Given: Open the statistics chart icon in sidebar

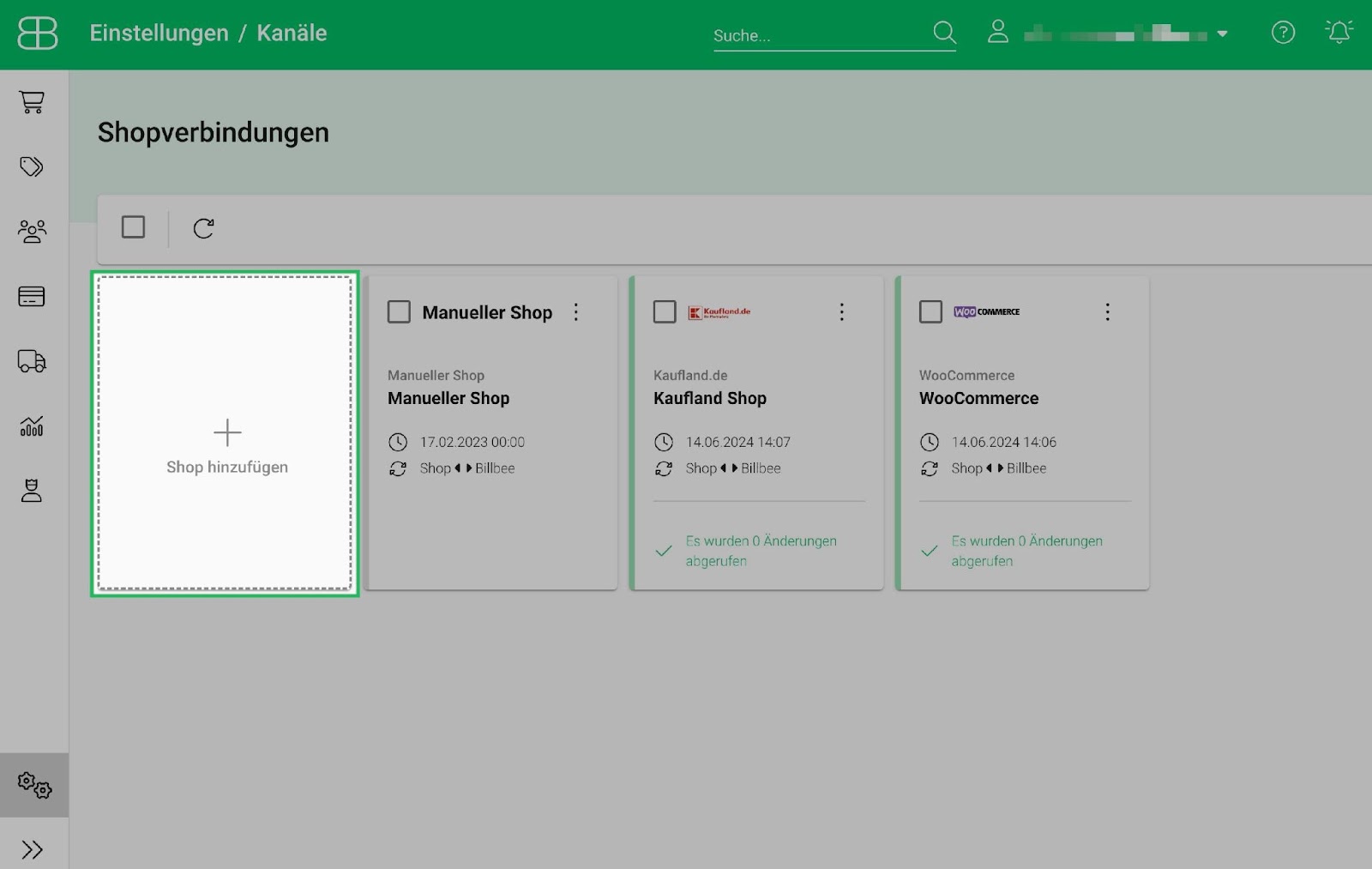Looking at the screenshot, I should [x=32, y=425].
